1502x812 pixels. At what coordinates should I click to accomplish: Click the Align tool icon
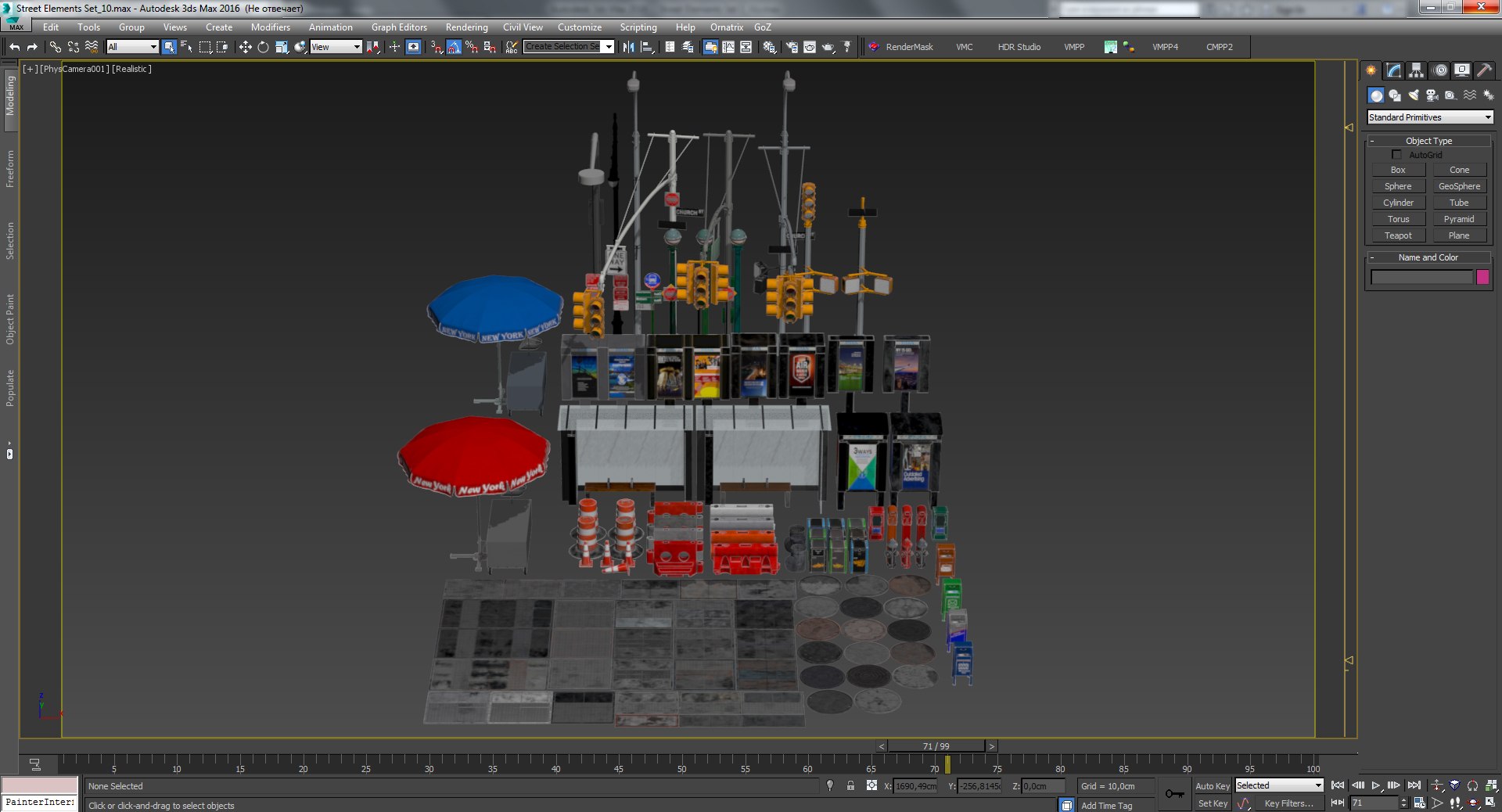click(x=647, y=47)
